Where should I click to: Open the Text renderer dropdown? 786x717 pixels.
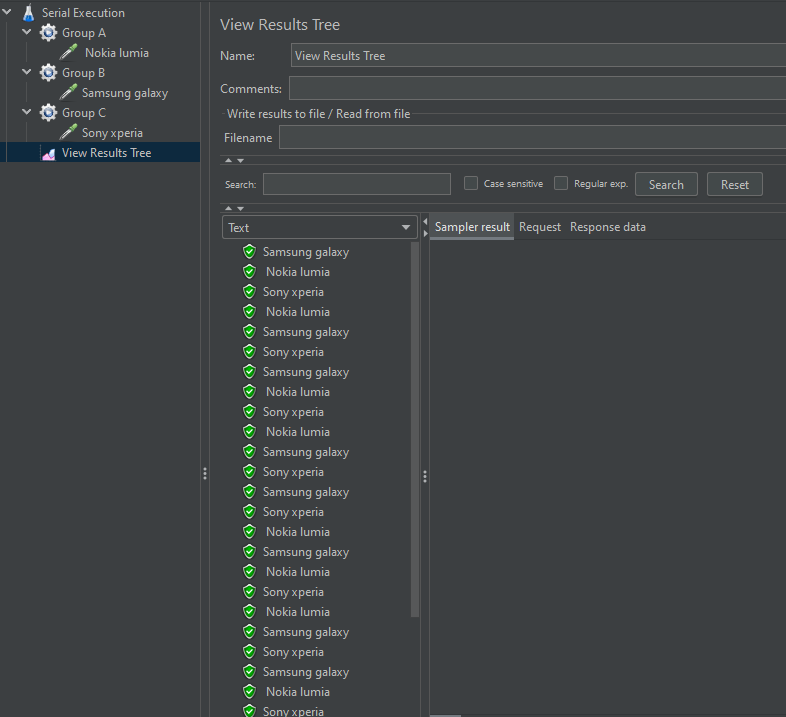[319, 228]
